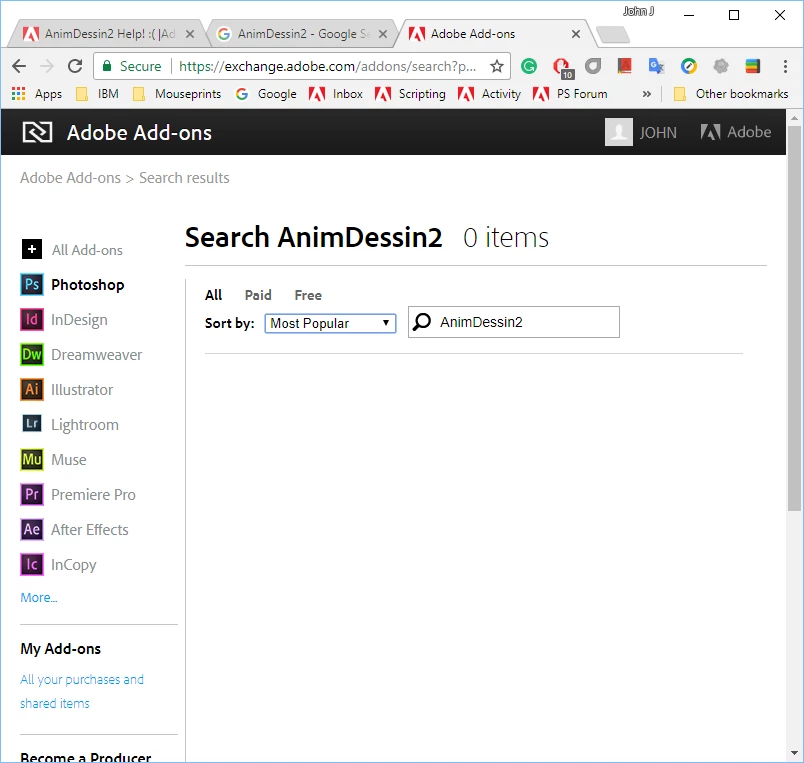Select the Lightroom sidebar label

85,425
